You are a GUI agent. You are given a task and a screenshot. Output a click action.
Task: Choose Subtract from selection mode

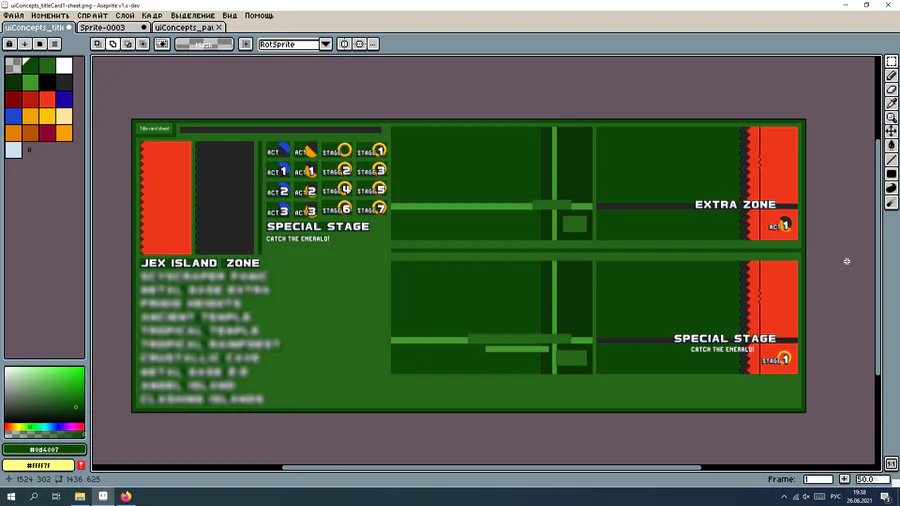point(128,44)
